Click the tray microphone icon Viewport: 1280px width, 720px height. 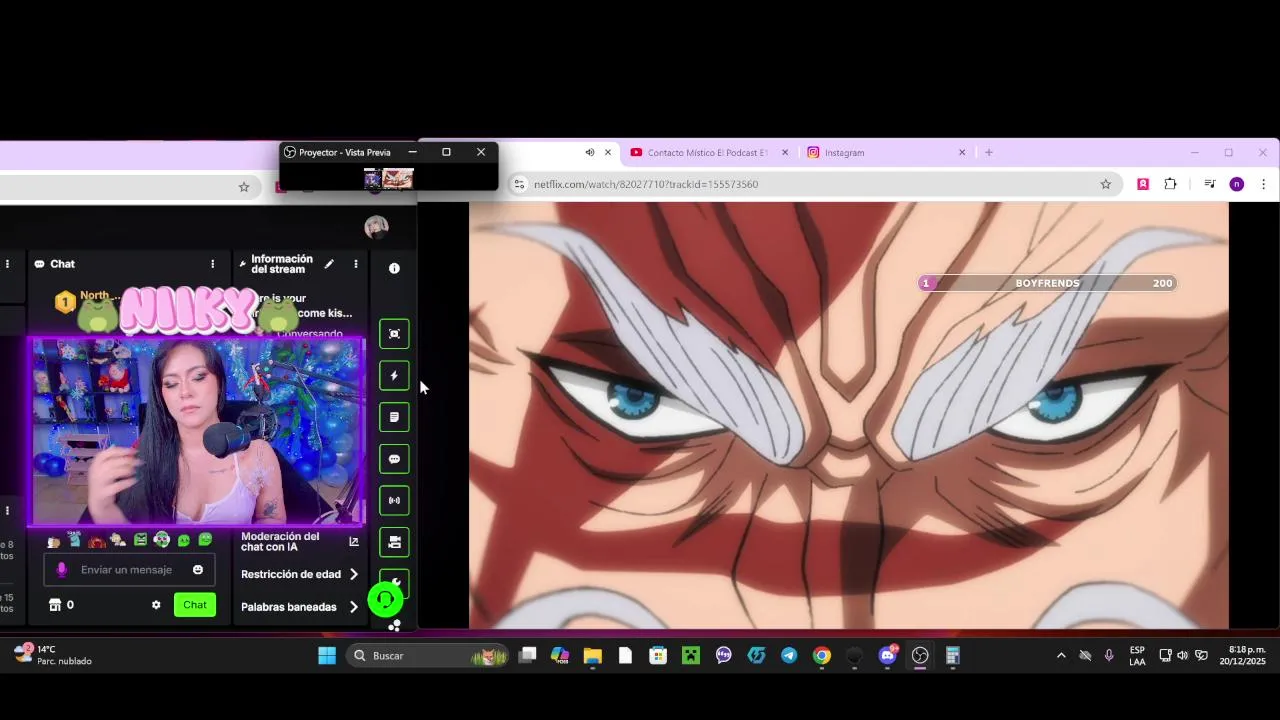1109,656
